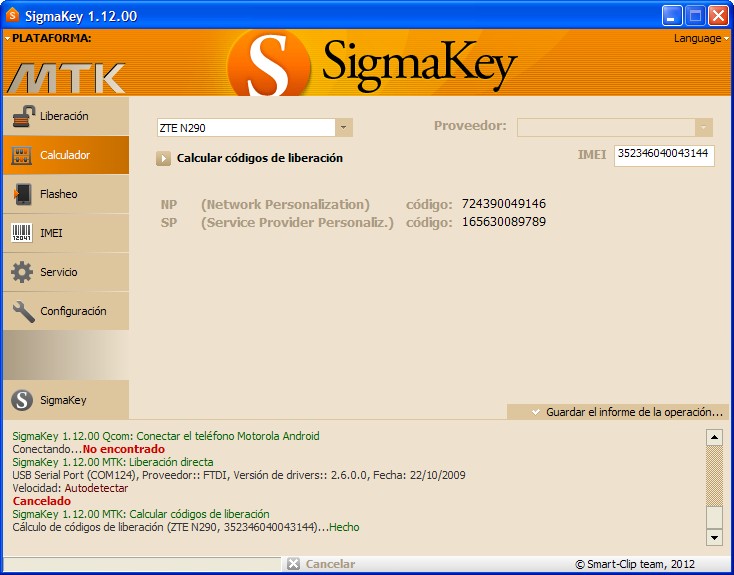Click the SP code 165630089789
Viewport: 734px width, 575px height.
(504, 221)
